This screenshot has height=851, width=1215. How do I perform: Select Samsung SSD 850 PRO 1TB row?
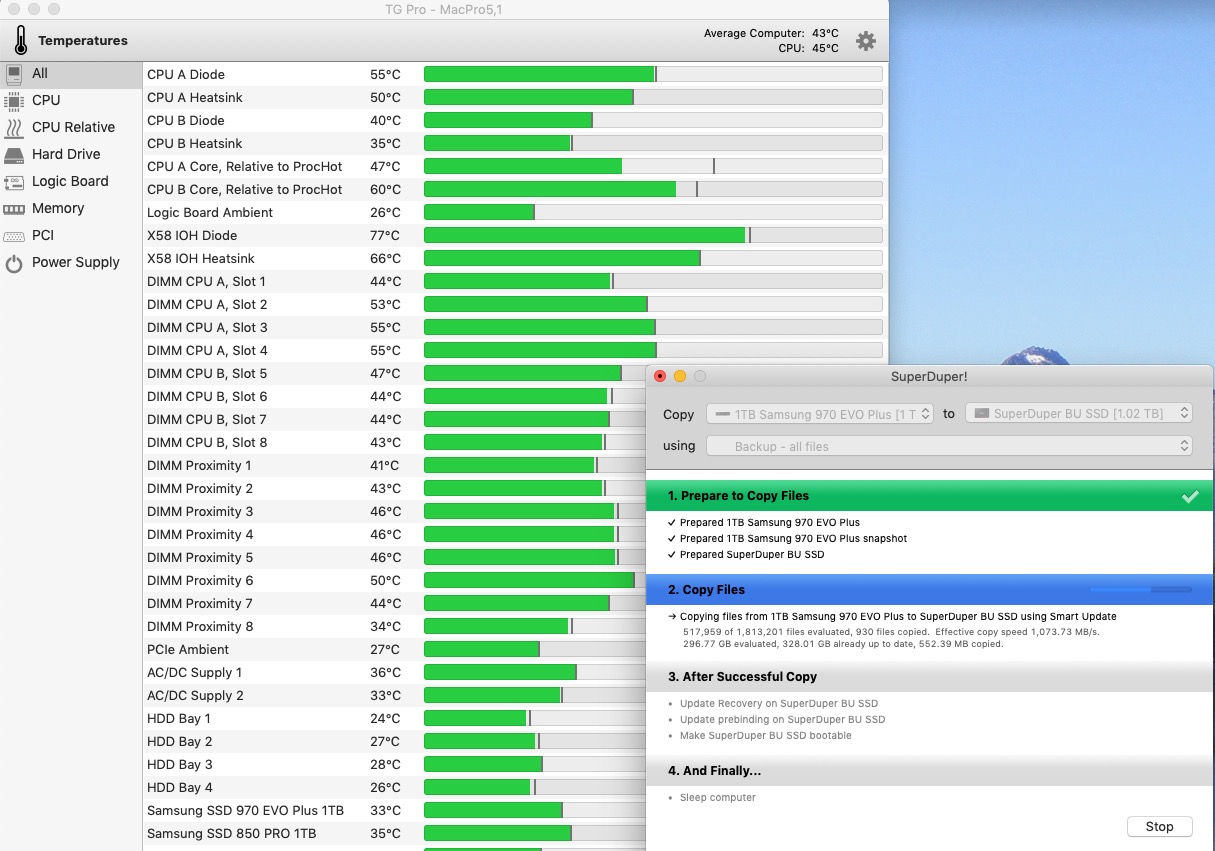tap(395, 833)
